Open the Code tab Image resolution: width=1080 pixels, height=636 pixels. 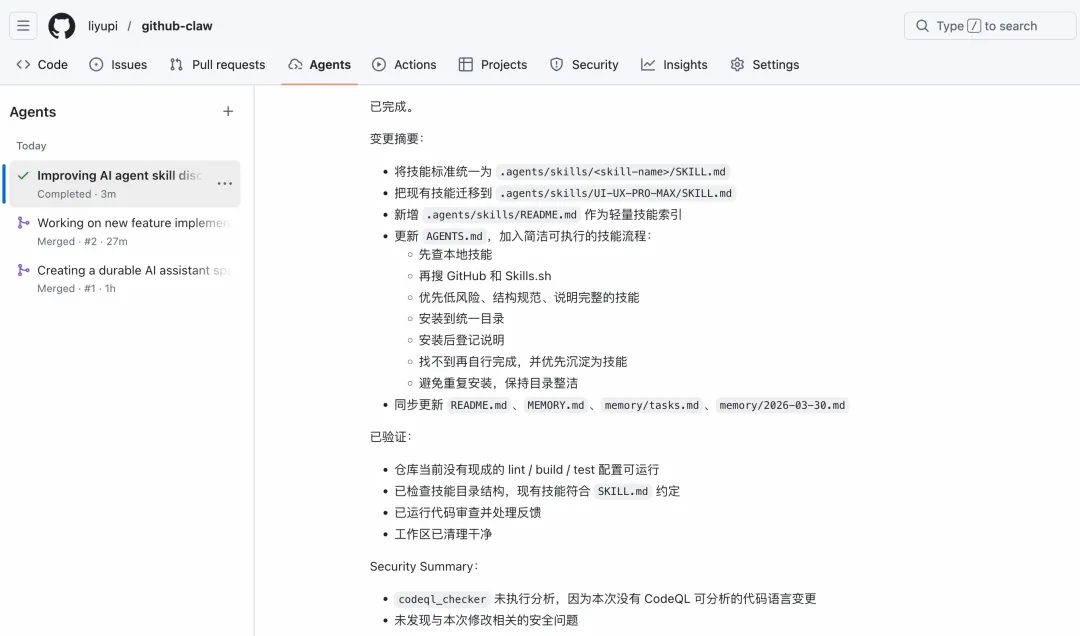42,65
